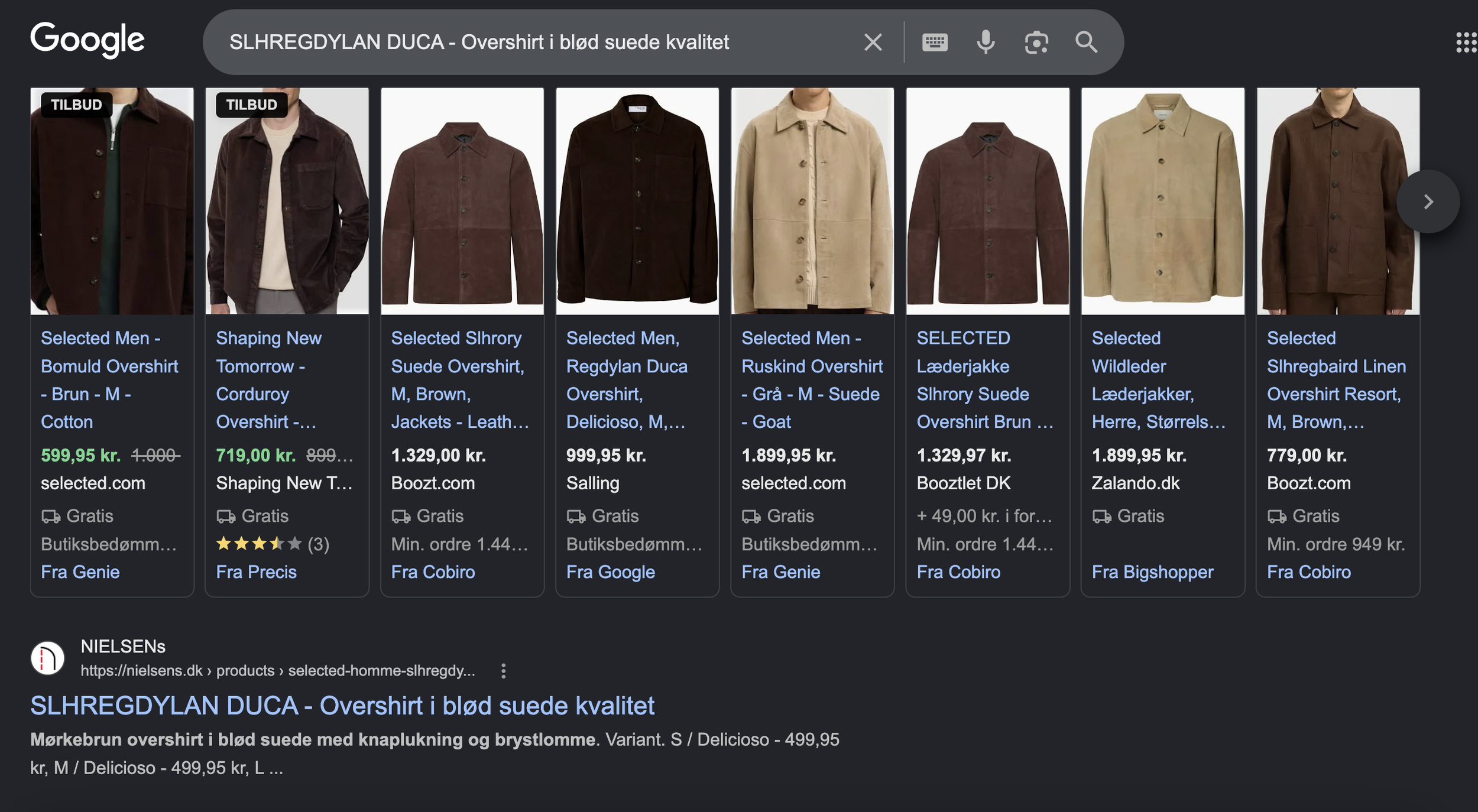Screen dimensions: 1478x812
Task: Open SELECTED Læderjakke Slhrory Suede listing
Action: coord(985,379)
